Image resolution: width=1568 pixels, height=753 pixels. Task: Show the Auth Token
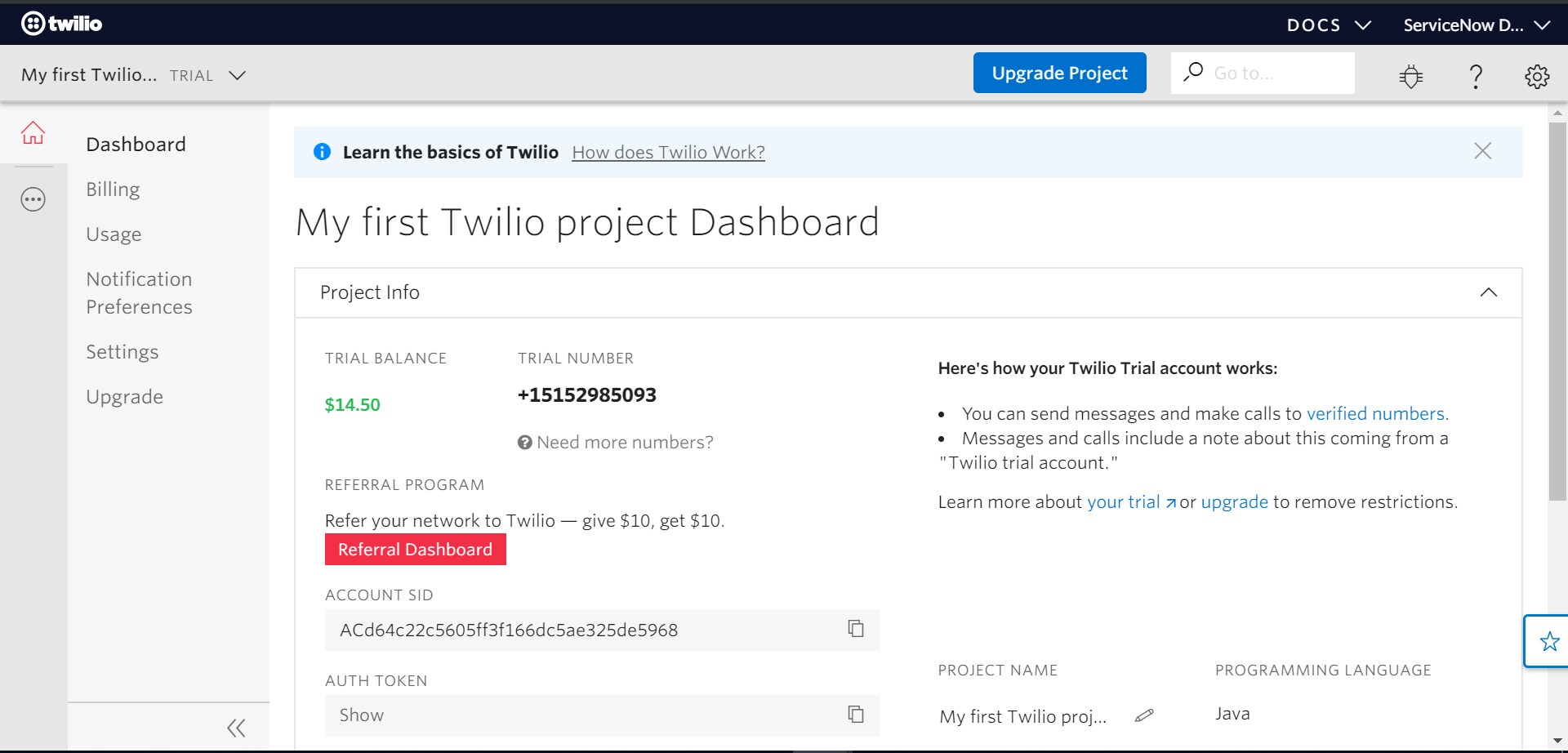(x=361, y=715)
